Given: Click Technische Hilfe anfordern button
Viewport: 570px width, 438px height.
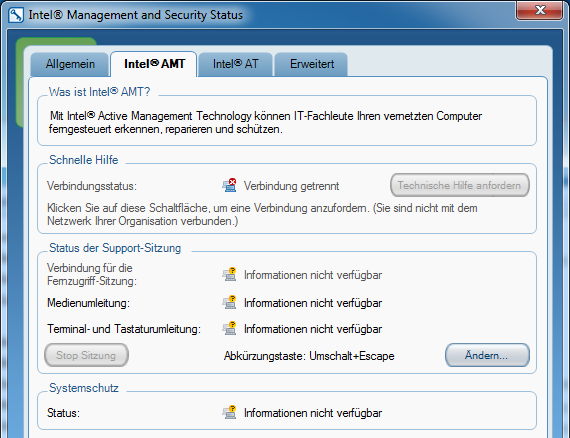Looking at the screenshot, I should tap(459, 185).
